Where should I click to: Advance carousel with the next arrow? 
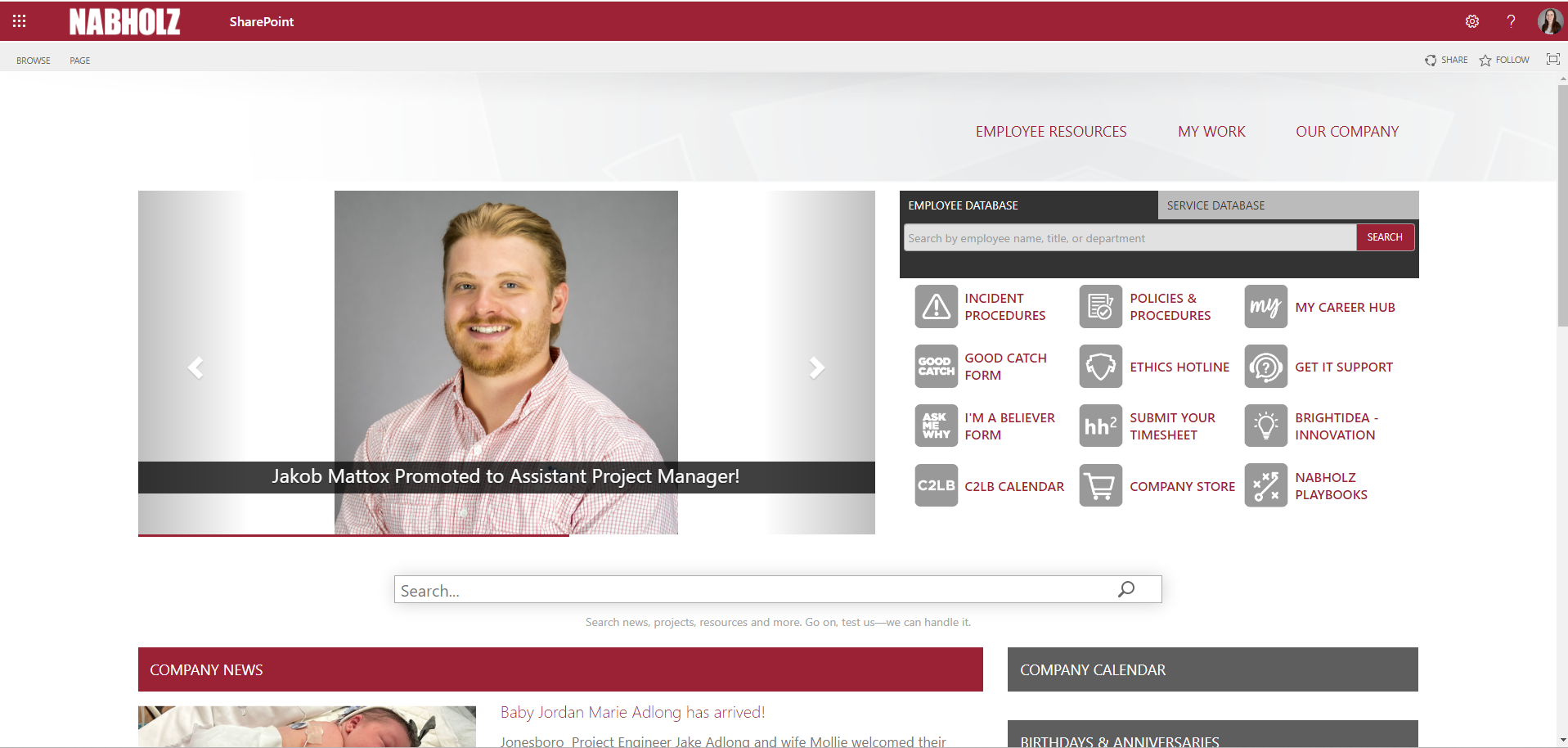(x=815, y=367)
